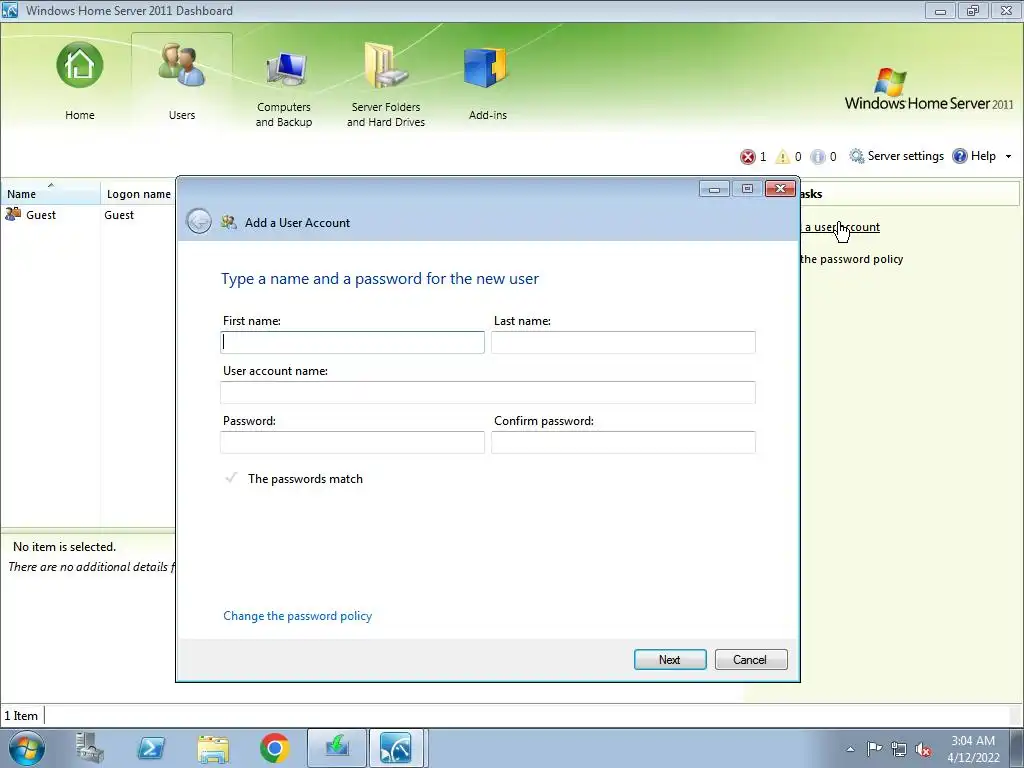Screen dimensions: 1024x768
Task: Open the Home section of the Dashboard
Action: tap(80, 81)
